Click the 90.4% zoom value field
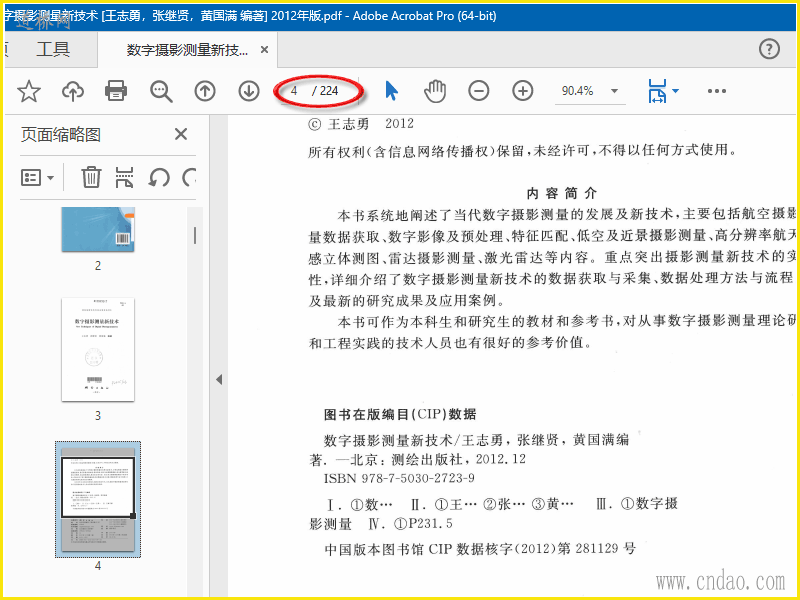Viewport: 800px width, 600px height. point(578,91)
